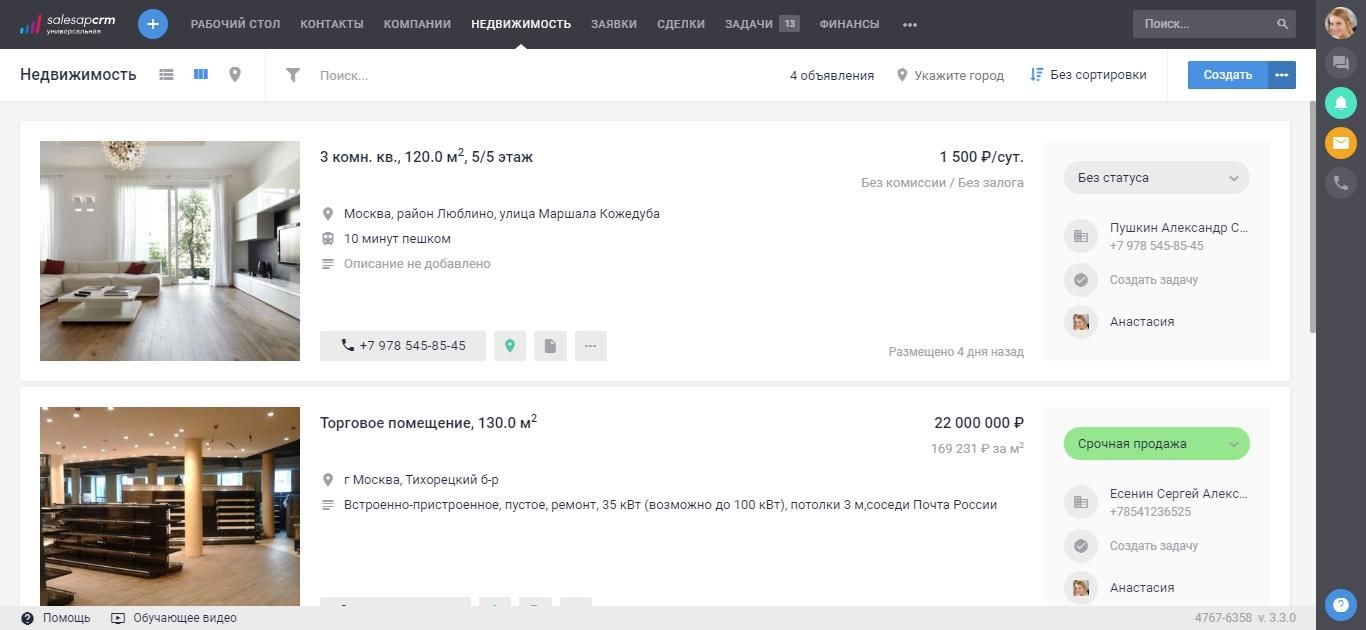Mark second listing's Создать задачу check circle
1366x630 pixels.
coord(1081,546)
